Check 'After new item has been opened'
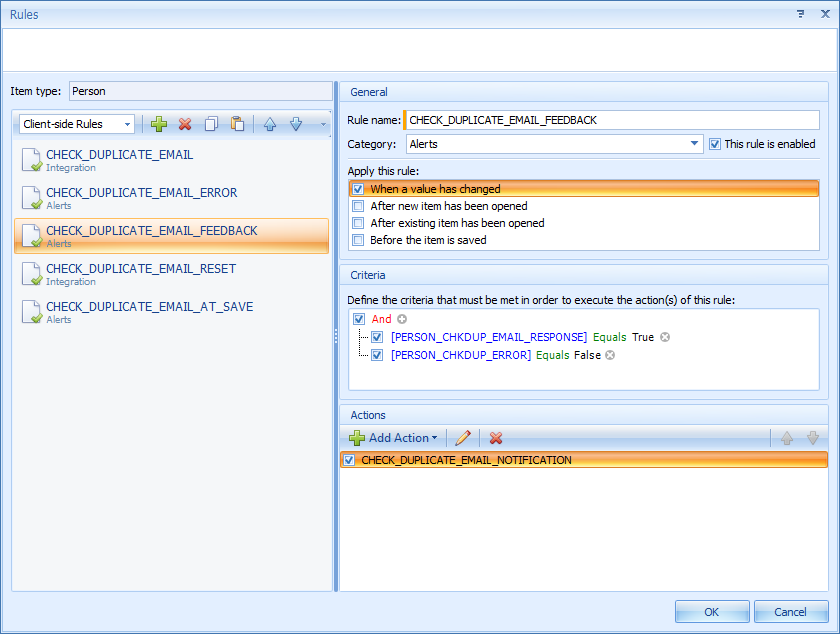The height and width of the screenshot is (634, 840). tap(358, 206)
